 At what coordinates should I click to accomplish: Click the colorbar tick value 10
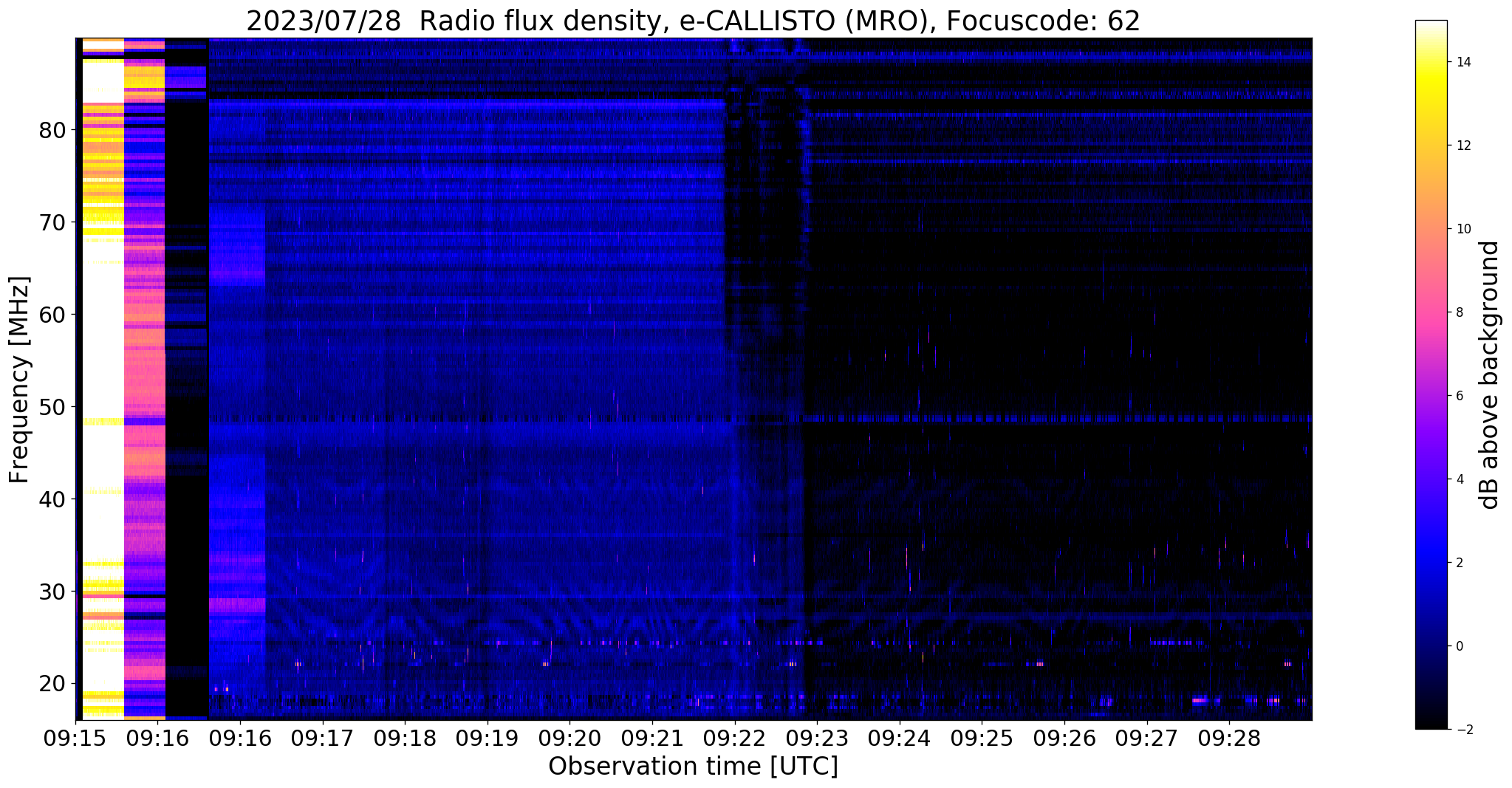[x=1463, y=229]
